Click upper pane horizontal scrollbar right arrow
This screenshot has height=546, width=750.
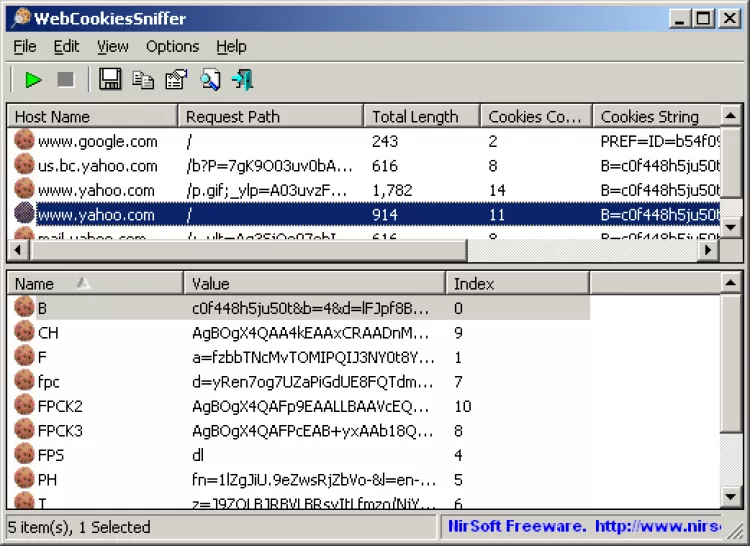[x=708, y=250]
